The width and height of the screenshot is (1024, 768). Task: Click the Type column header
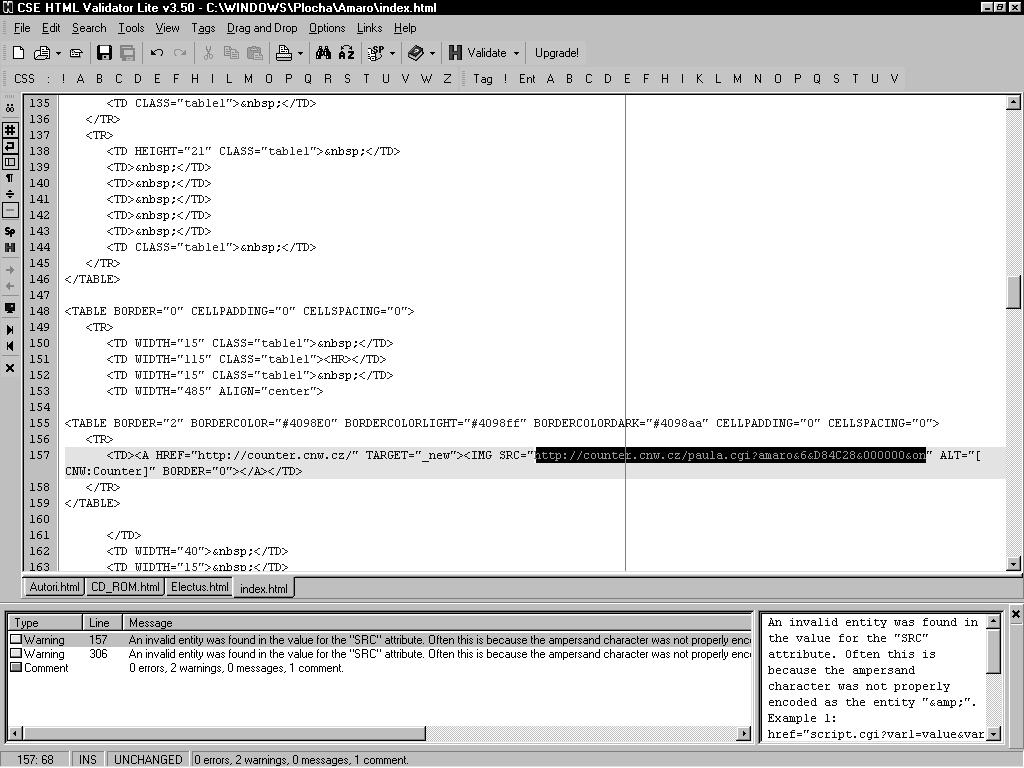(x=44, y=622)
